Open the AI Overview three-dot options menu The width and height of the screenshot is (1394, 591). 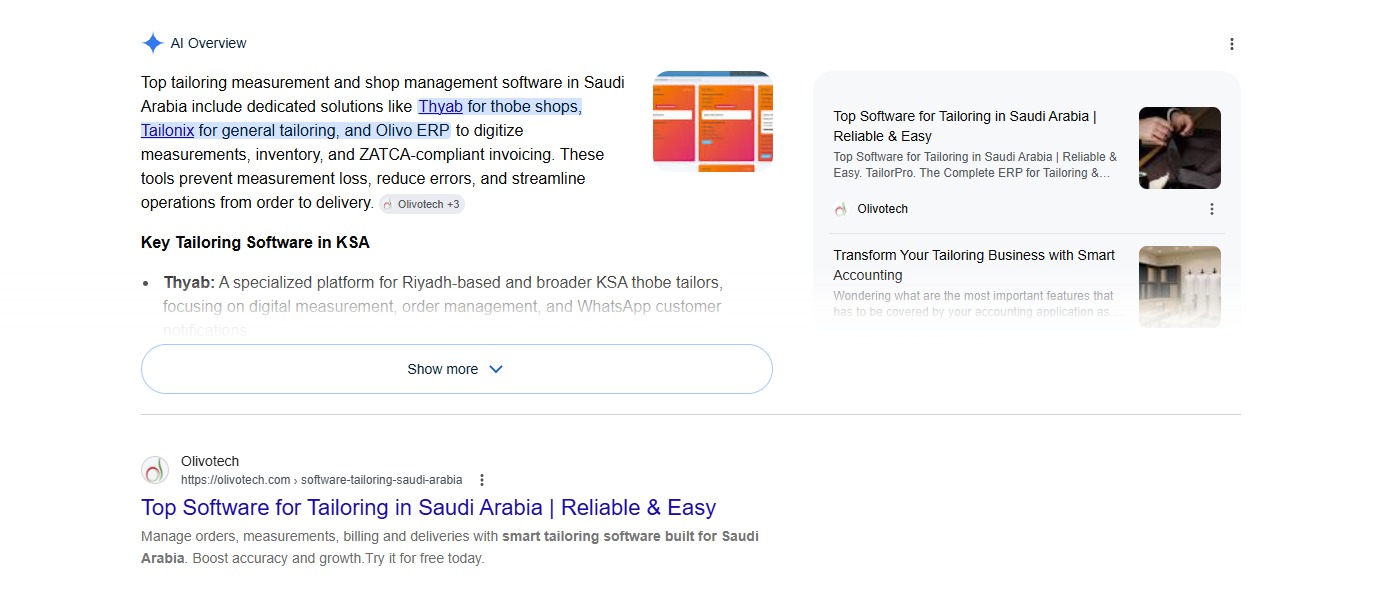coord(1231,44)
